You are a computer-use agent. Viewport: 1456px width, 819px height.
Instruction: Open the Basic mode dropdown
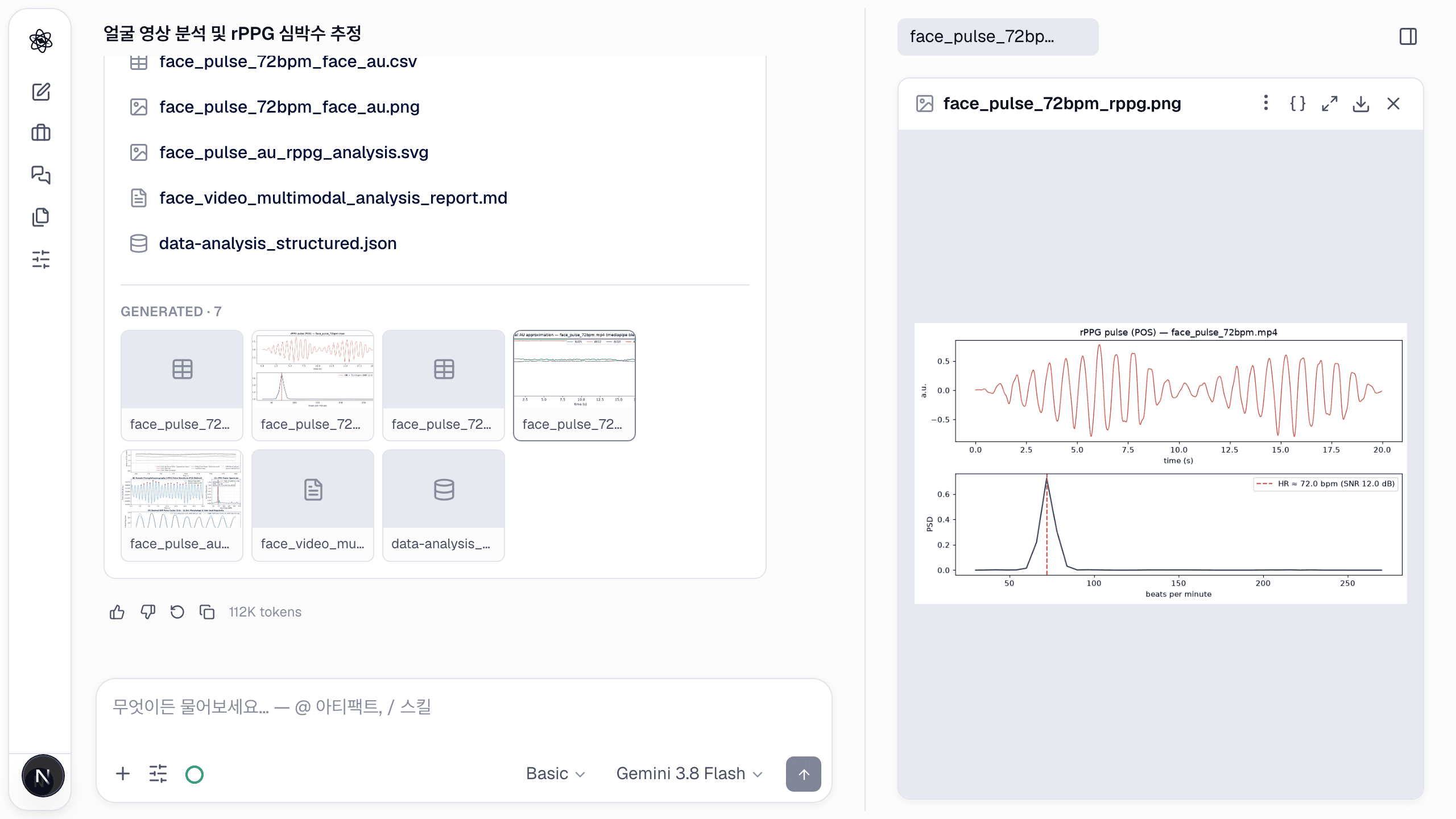(555, 773)
